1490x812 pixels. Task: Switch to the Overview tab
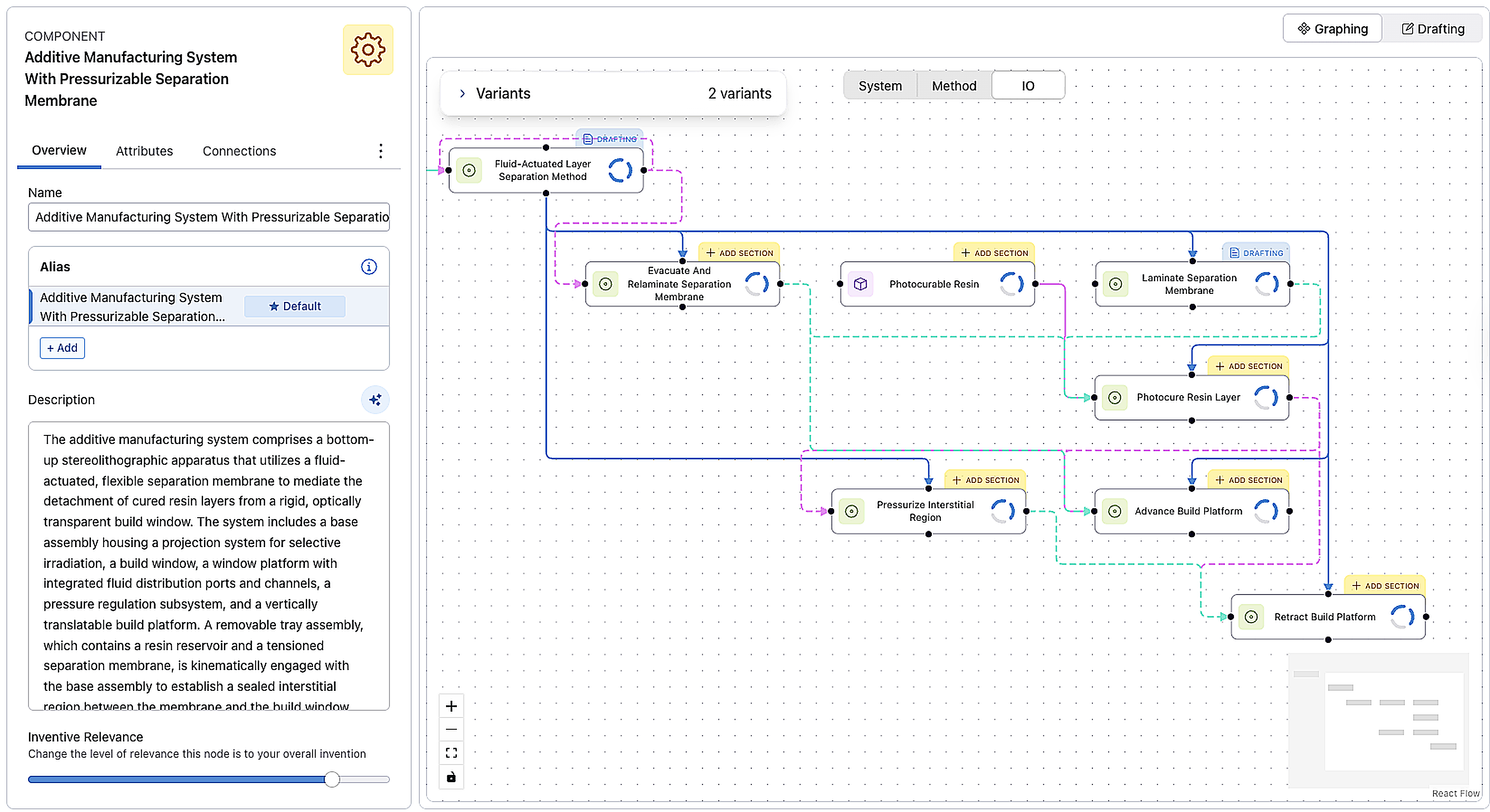click(59, 151)
